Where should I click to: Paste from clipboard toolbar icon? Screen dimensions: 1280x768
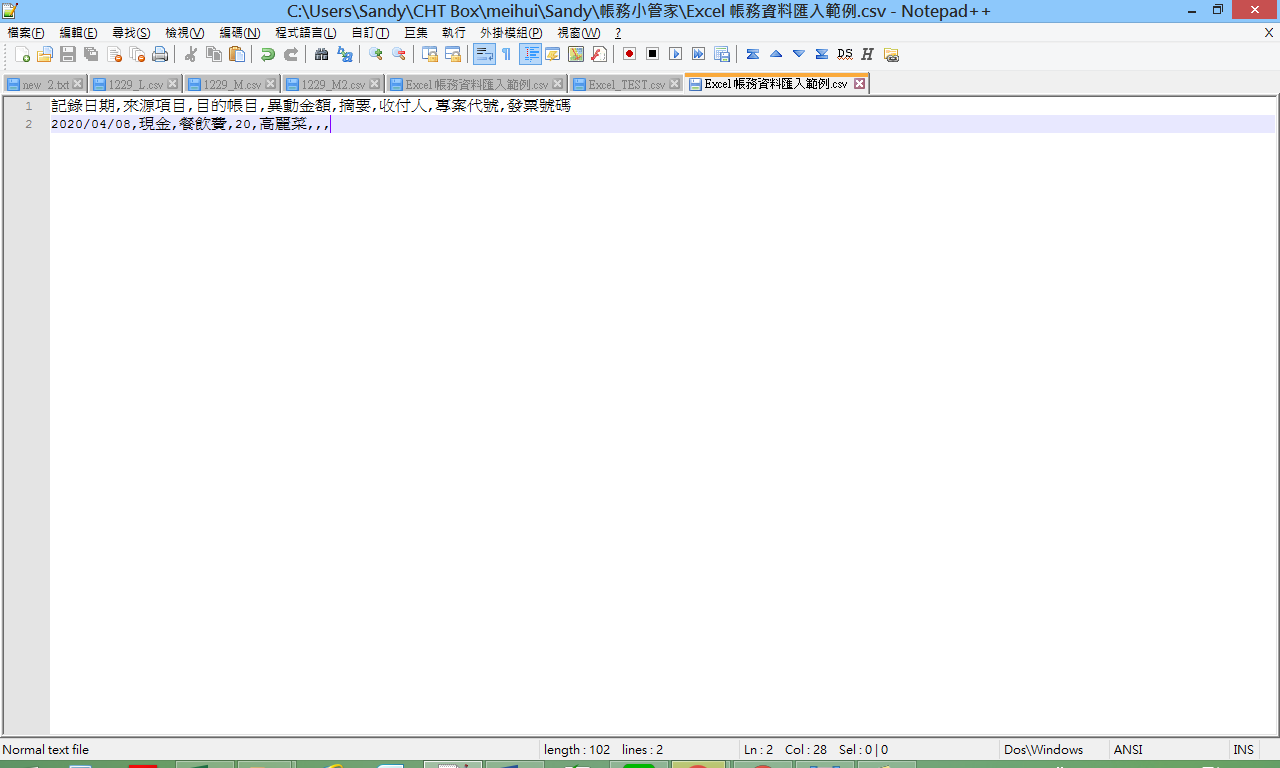point(237,54)
